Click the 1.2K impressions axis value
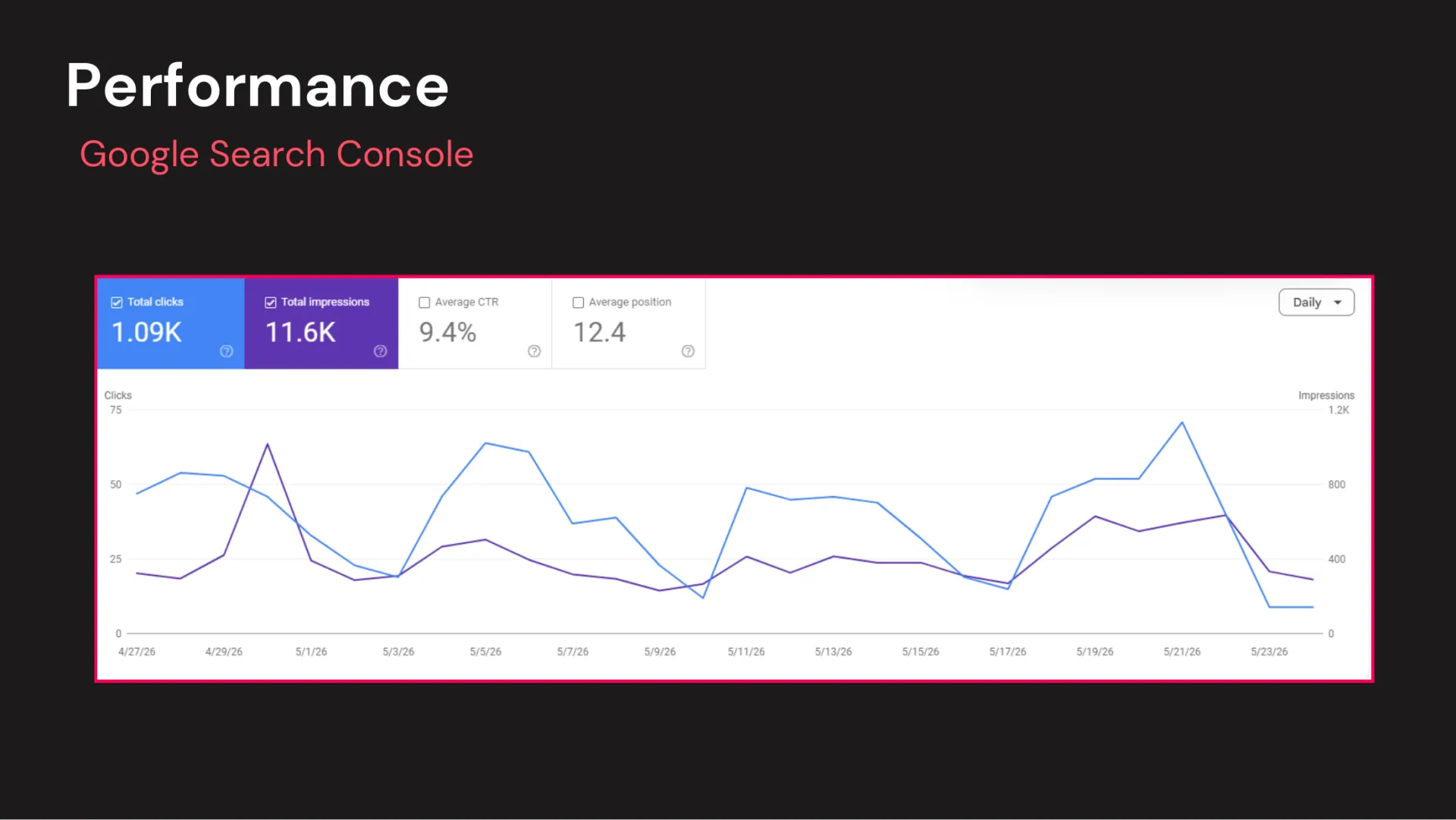Viewport: 1456px width, 820px height. tap(1338, 410)
